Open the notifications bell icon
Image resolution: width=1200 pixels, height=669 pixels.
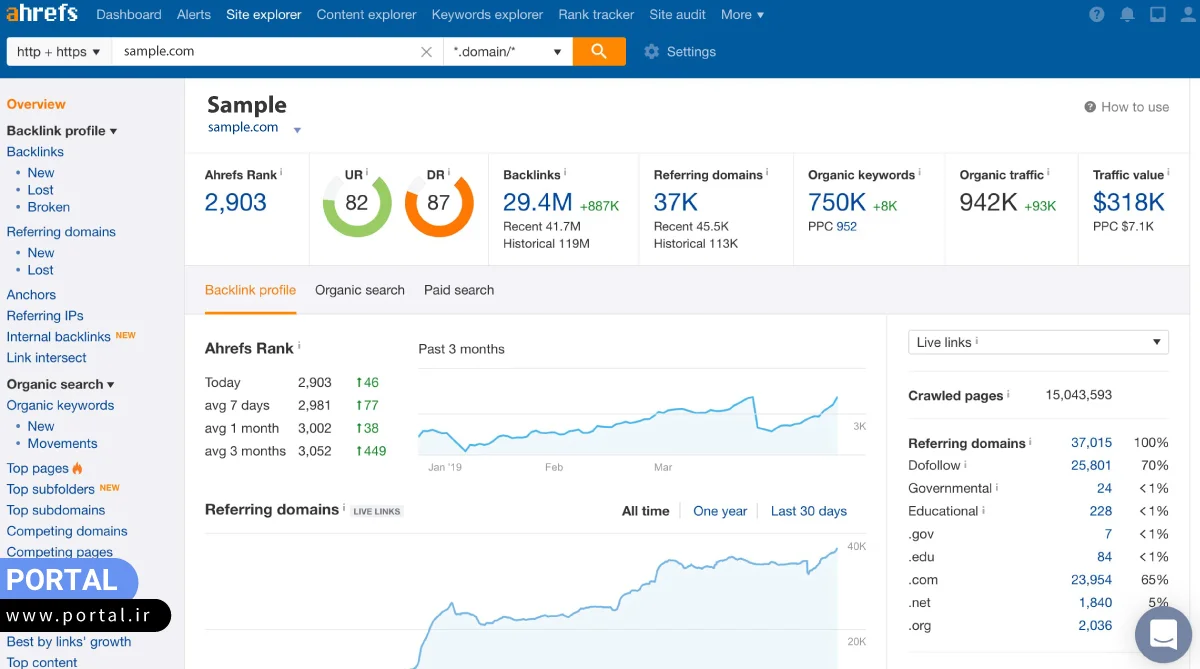click(1128, 14)
